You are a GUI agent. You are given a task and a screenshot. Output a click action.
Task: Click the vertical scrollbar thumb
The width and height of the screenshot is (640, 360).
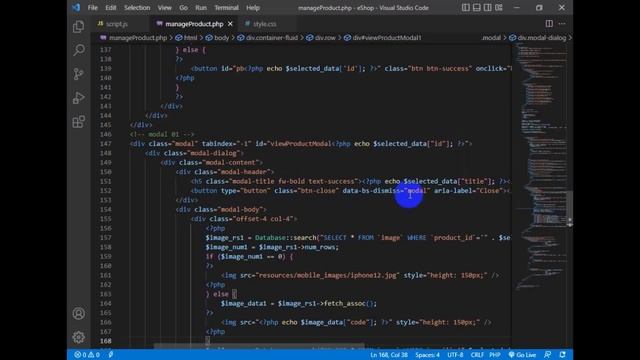[x=570, y=209]
